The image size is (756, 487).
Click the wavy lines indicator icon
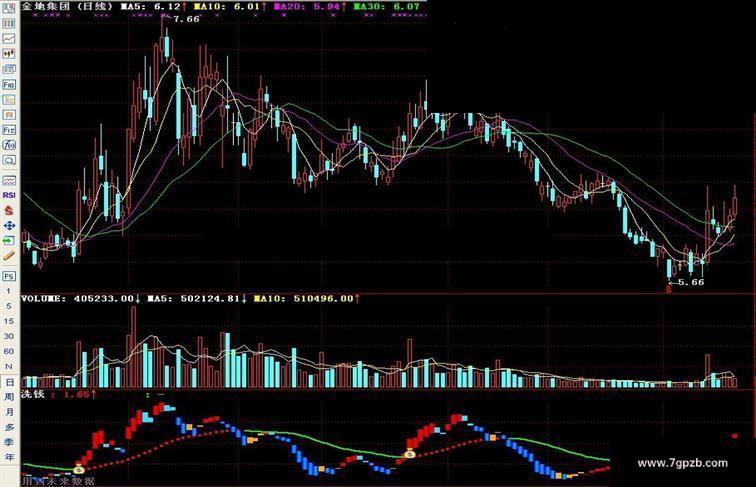tap(9, 180)
